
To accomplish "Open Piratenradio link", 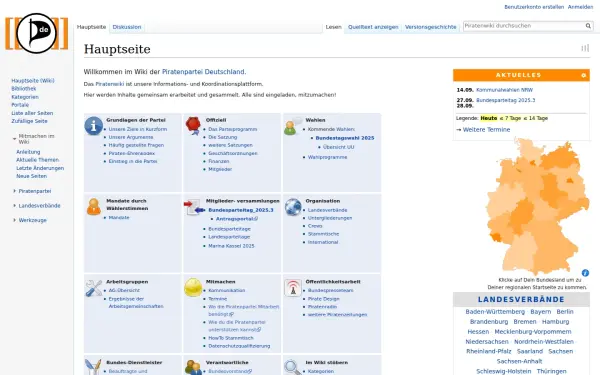I will point(322,307).
